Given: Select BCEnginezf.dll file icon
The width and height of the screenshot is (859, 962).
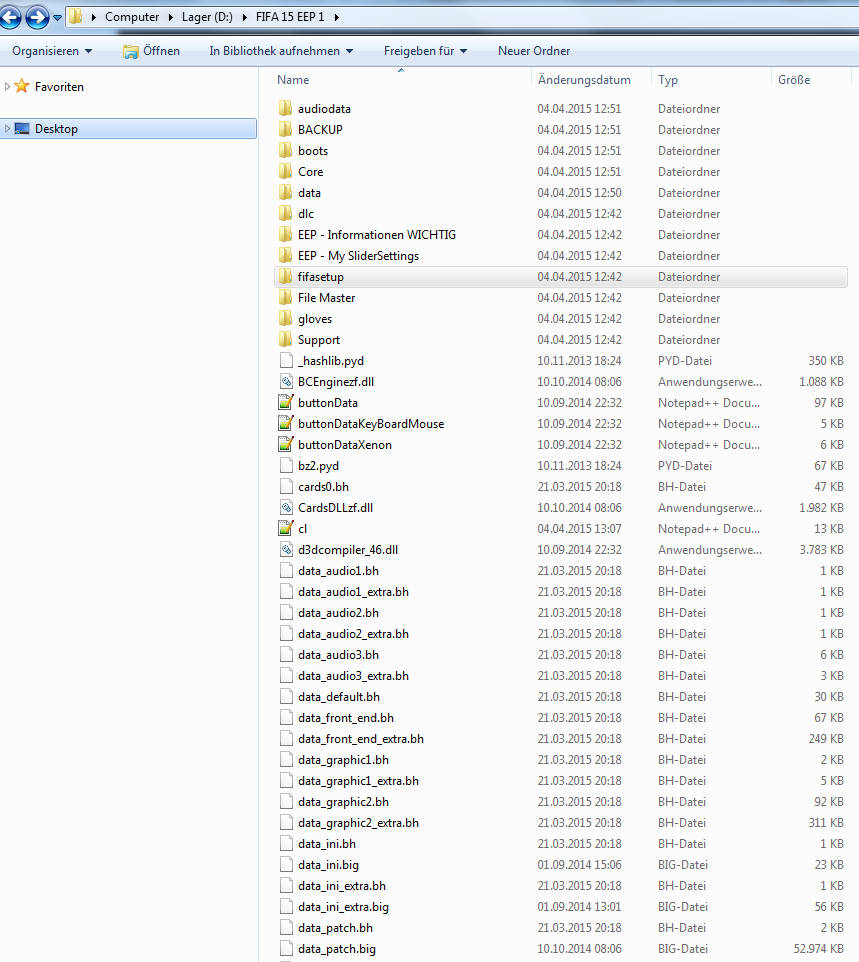Looking at the screenshot, I should pos(286,382).
